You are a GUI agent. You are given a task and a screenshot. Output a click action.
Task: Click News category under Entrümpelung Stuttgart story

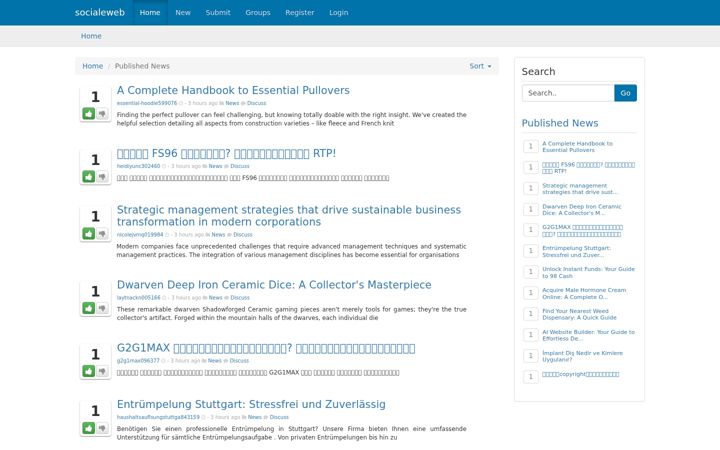point(254,417)
